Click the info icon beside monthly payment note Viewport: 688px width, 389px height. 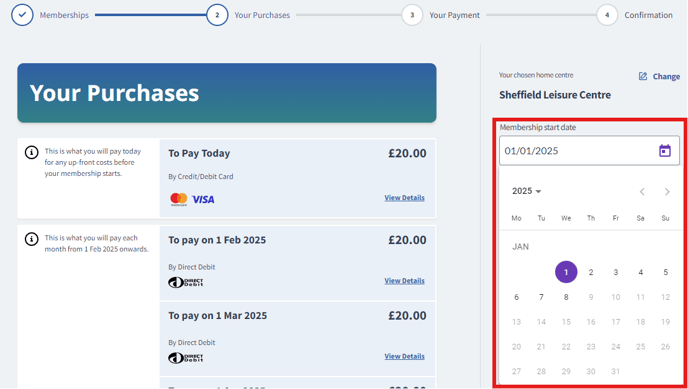click(31, 239)
